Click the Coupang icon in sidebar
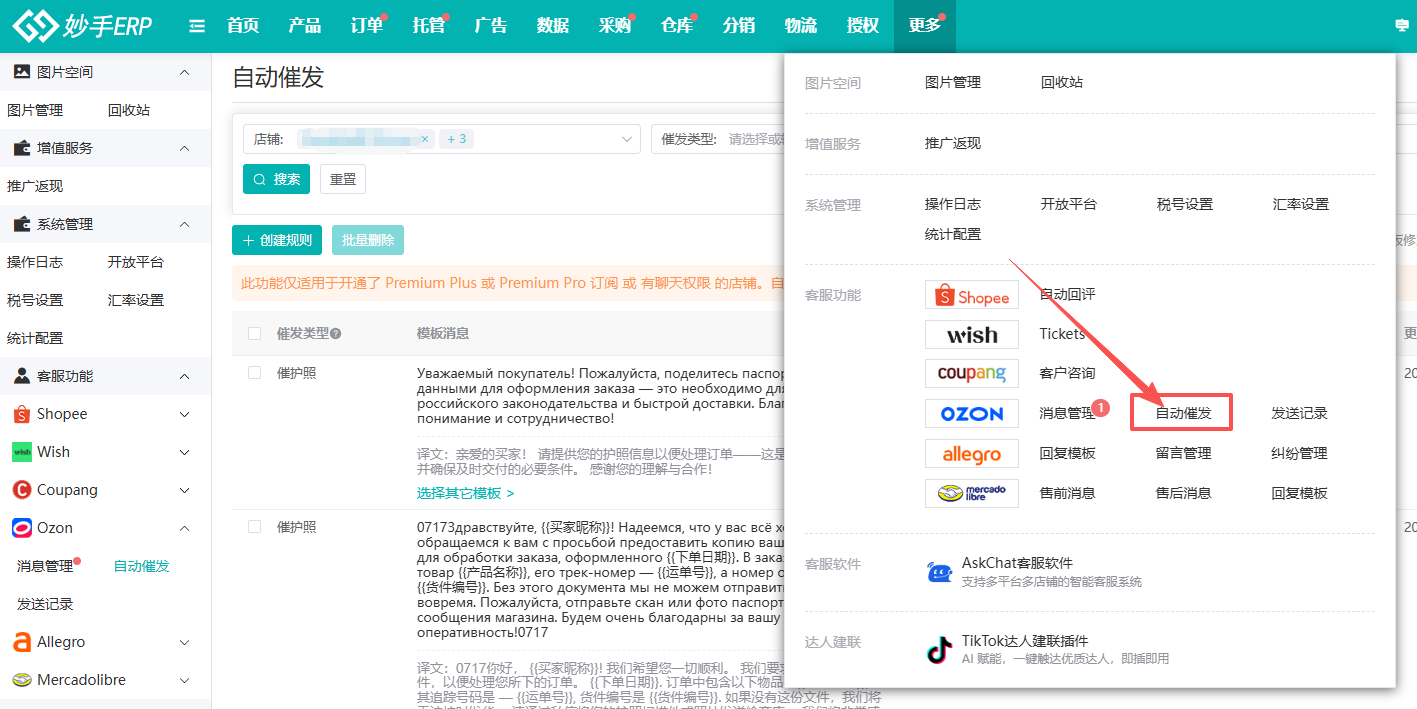Image resolution: width=1417 pixels, height=709 pixels. coord(21,490)
